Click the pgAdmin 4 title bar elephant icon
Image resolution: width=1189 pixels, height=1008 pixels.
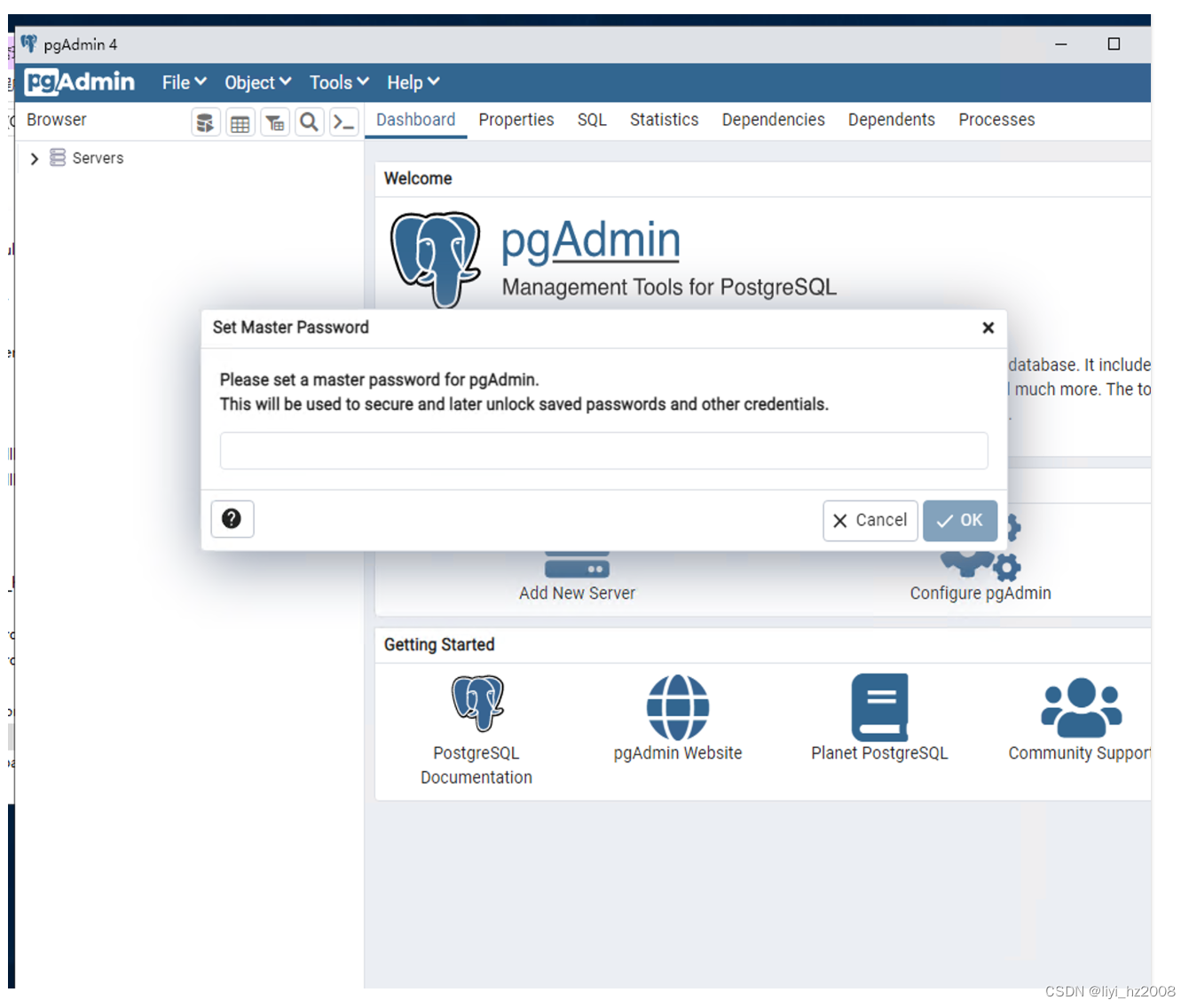[x=29, y=43]
